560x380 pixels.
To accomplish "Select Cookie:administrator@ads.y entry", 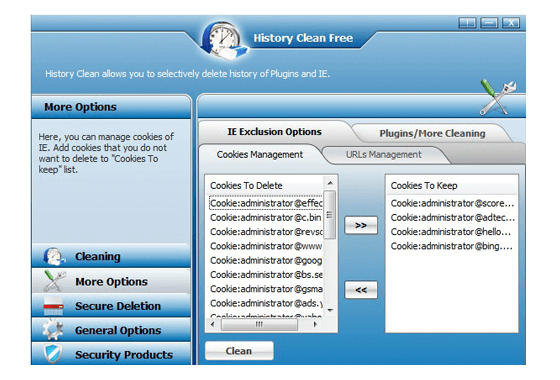I will (x=266, y=303).
